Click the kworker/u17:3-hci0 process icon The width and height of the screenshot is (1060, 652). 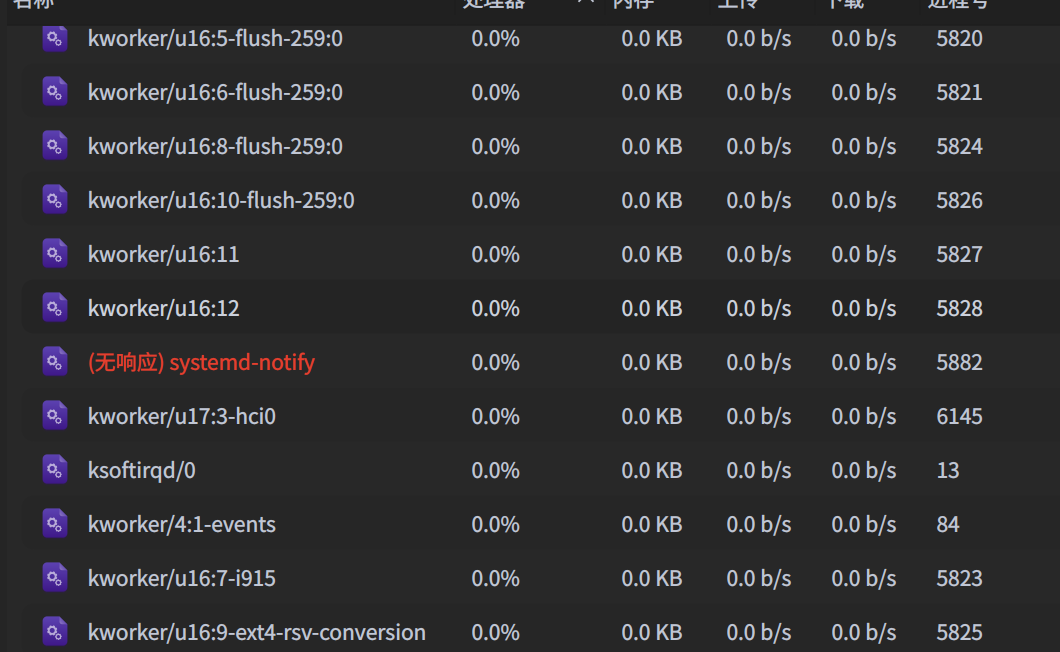(54, 416)
